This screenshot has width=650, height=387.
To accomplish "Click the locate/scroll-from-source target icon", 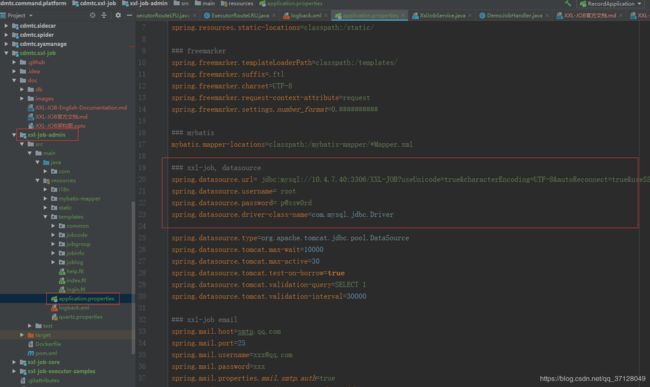I will click(92, 15).
